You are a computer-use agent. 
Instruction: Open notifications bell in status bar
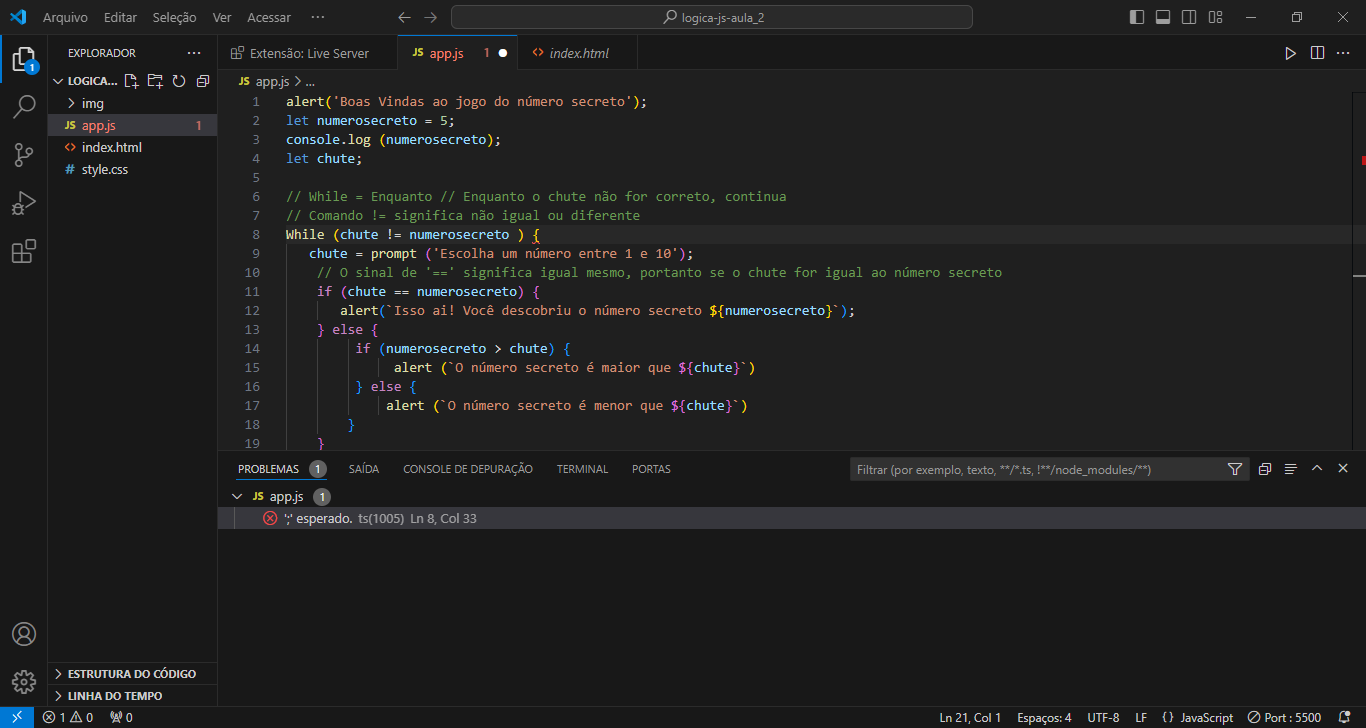(x=1344, y=717)
